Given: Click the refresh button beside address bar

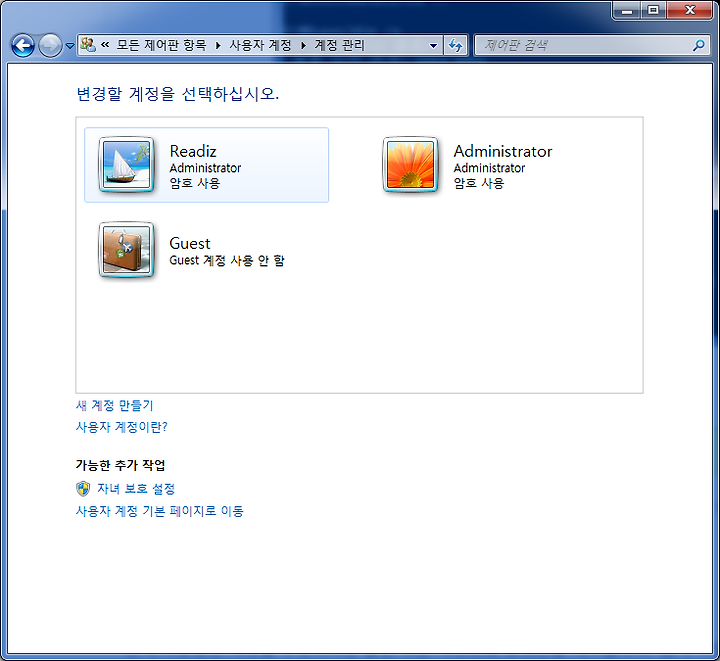Looking at the screenshot, I should tap(456, 45).
